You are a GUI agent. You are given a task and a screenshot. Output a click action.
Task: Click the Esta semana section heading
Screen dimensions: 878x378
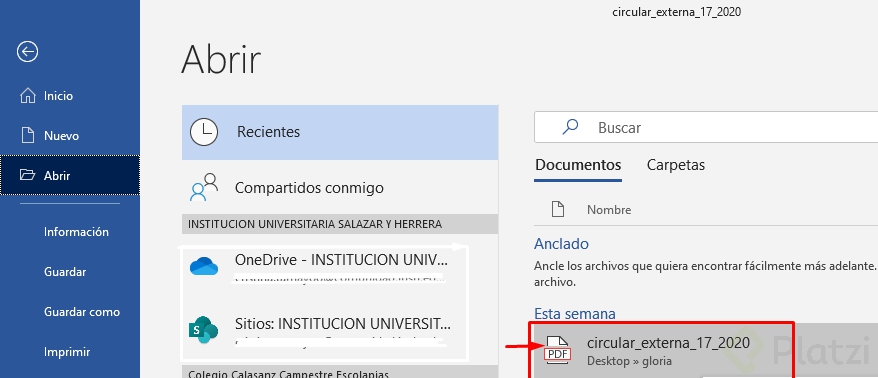(575, 313)
